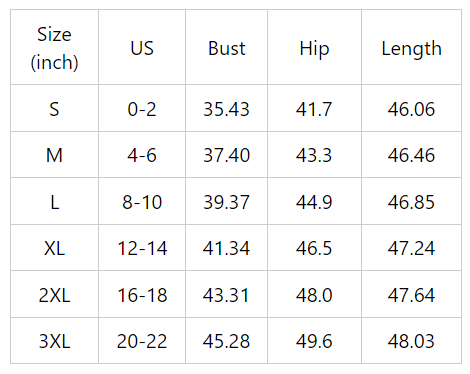The image size is (470, 374).
Task: Click the Length column header
Action: pos(412,47)
